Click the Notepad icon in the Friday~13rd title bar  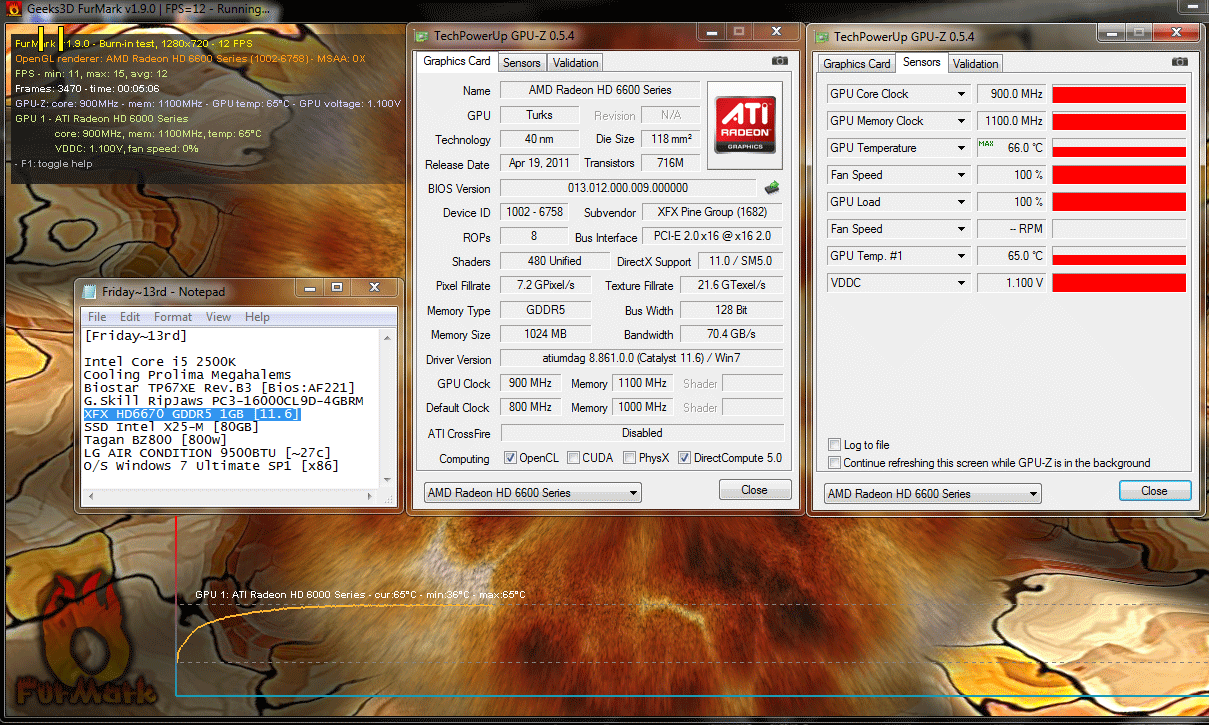pos(91,291)
